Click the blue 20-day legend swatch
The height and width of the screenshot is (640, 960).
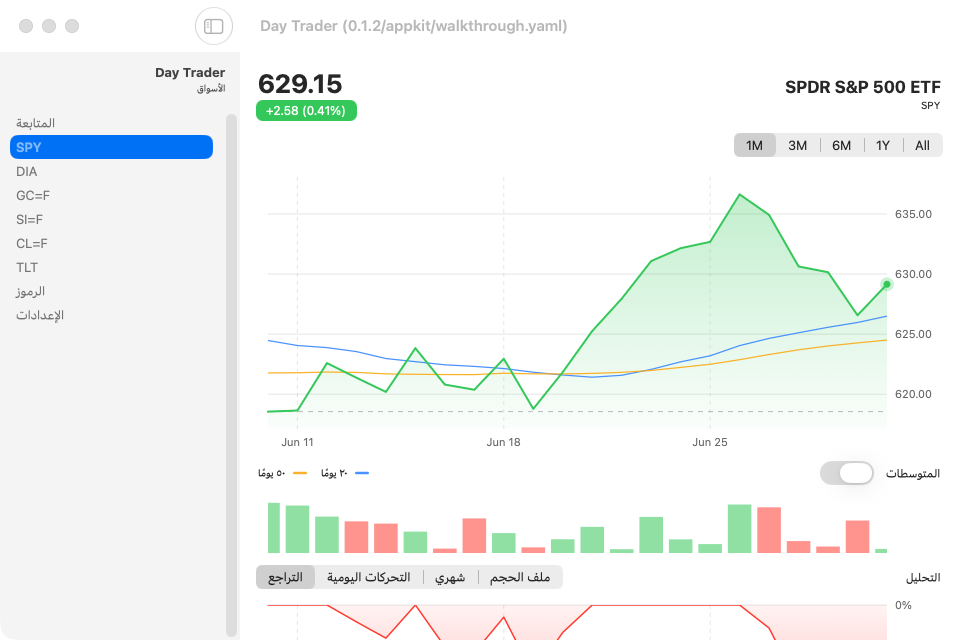(x=362, y=473)
